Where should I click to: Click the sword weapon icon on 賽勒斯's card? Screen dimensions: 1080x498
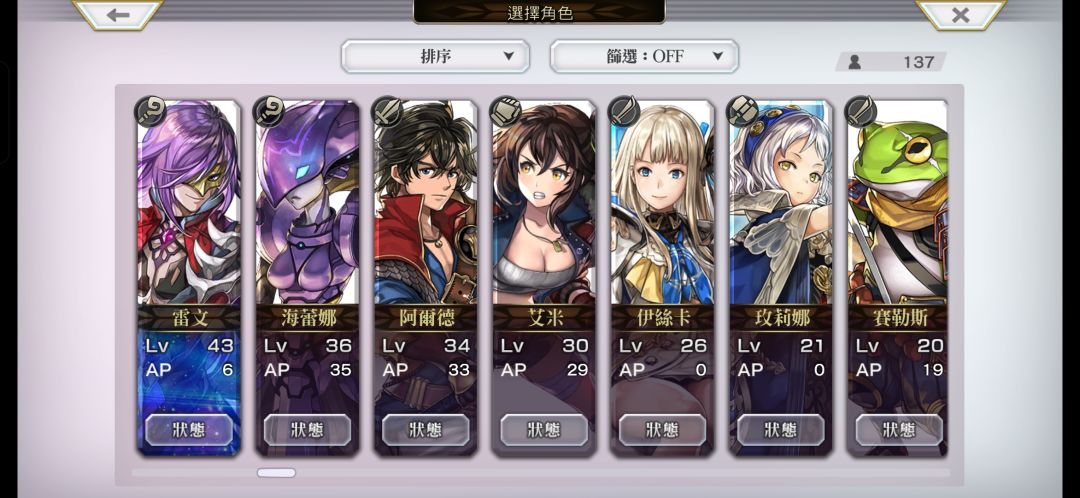[x=862, y=112]
